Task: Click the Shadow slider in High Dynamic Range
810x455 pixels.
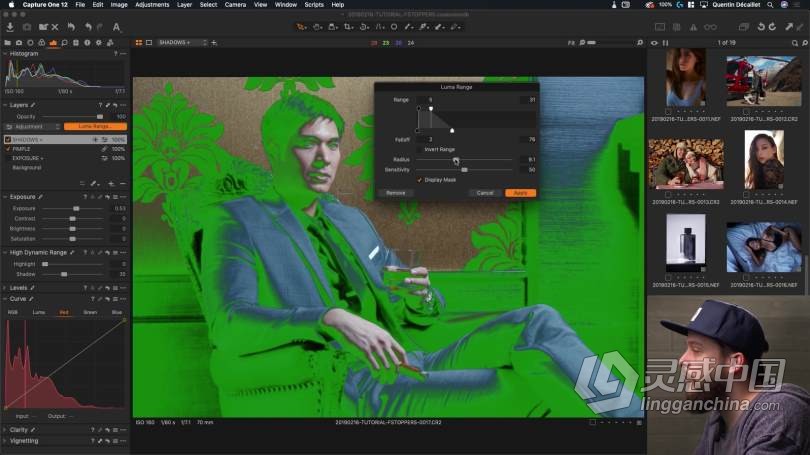Action: click(x=73, y=274)
